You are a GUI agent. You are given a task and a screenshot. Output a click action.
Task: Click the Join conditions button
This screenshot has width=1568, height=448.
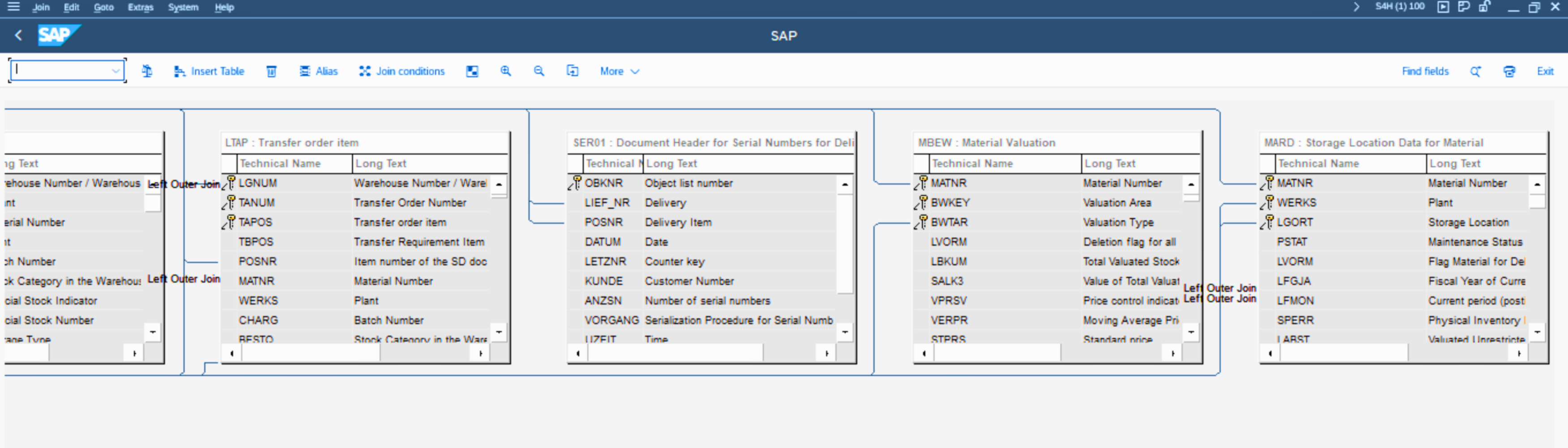coord(402,71)
